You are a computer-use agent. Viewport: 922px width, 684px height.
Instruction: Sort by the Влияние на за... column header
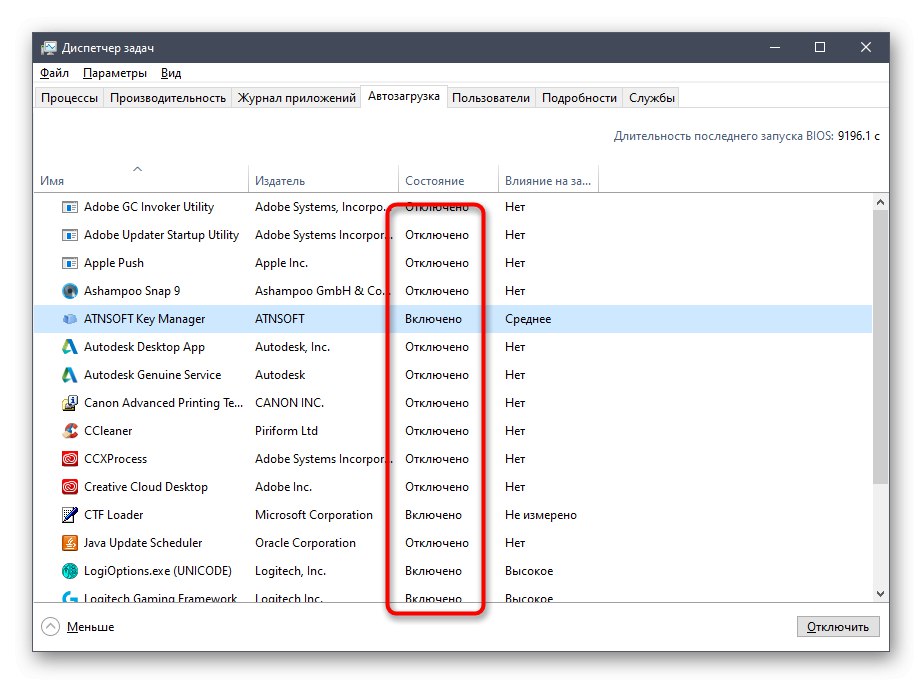(548, 181)
